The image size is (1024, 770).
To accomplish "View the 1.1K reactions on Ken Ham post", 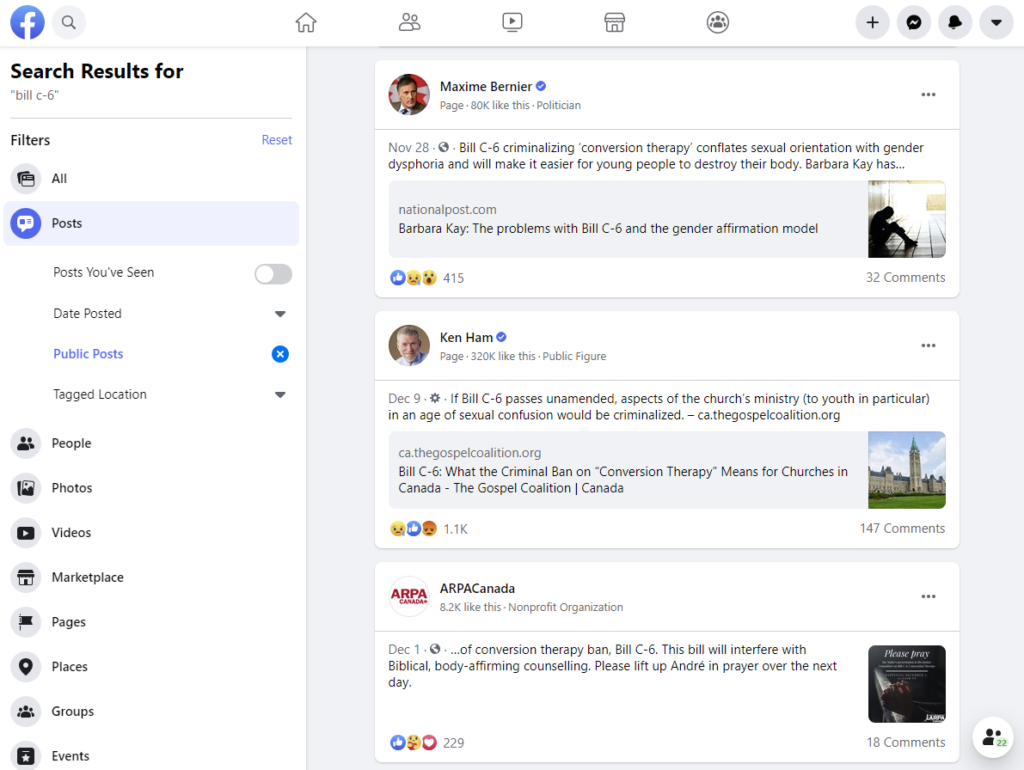I will coord(455,529).
